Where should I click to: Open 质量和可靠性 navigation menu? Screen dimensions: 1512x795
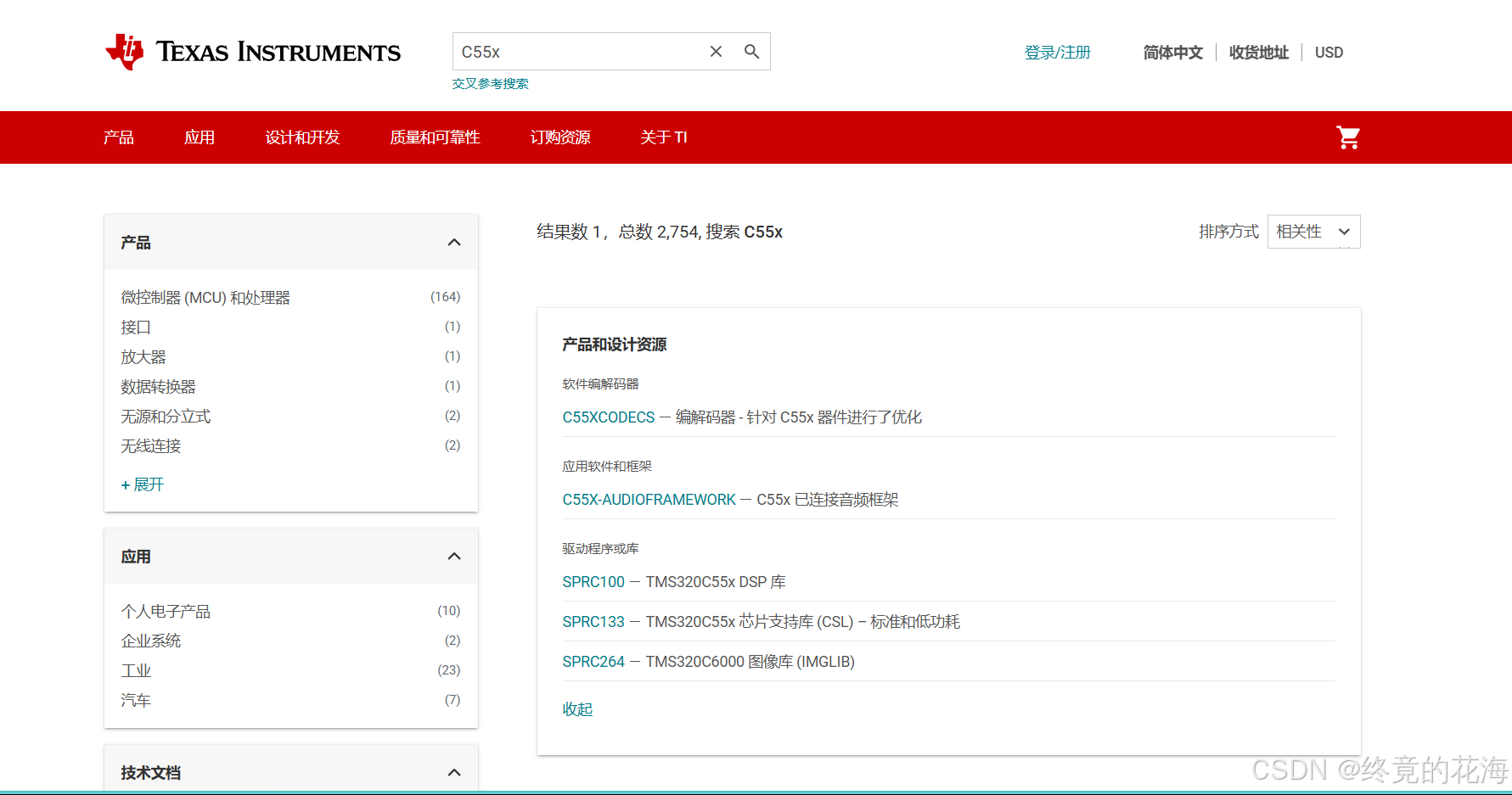435,137
